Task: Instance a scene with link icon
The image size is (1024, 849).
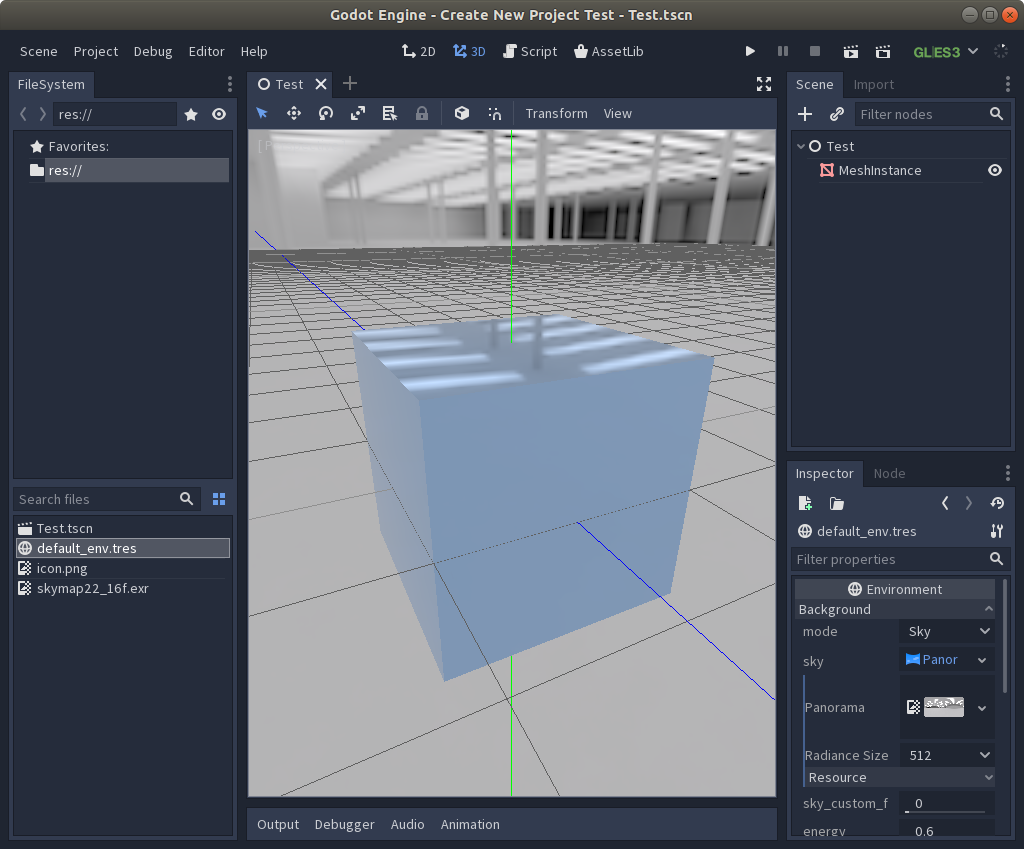Action: coord(837,114)
